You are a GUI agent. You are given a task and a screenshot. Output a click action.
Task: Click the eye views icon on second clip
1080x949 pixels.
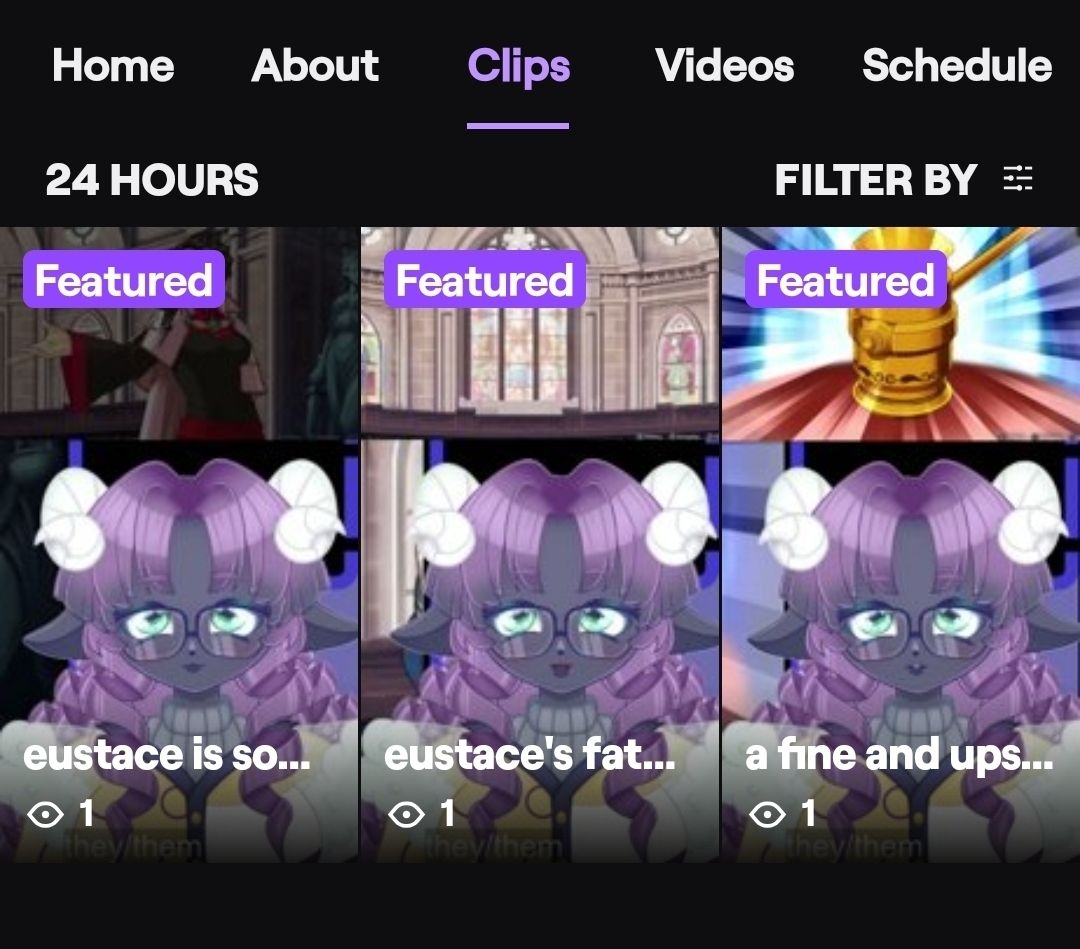(406, 814)
